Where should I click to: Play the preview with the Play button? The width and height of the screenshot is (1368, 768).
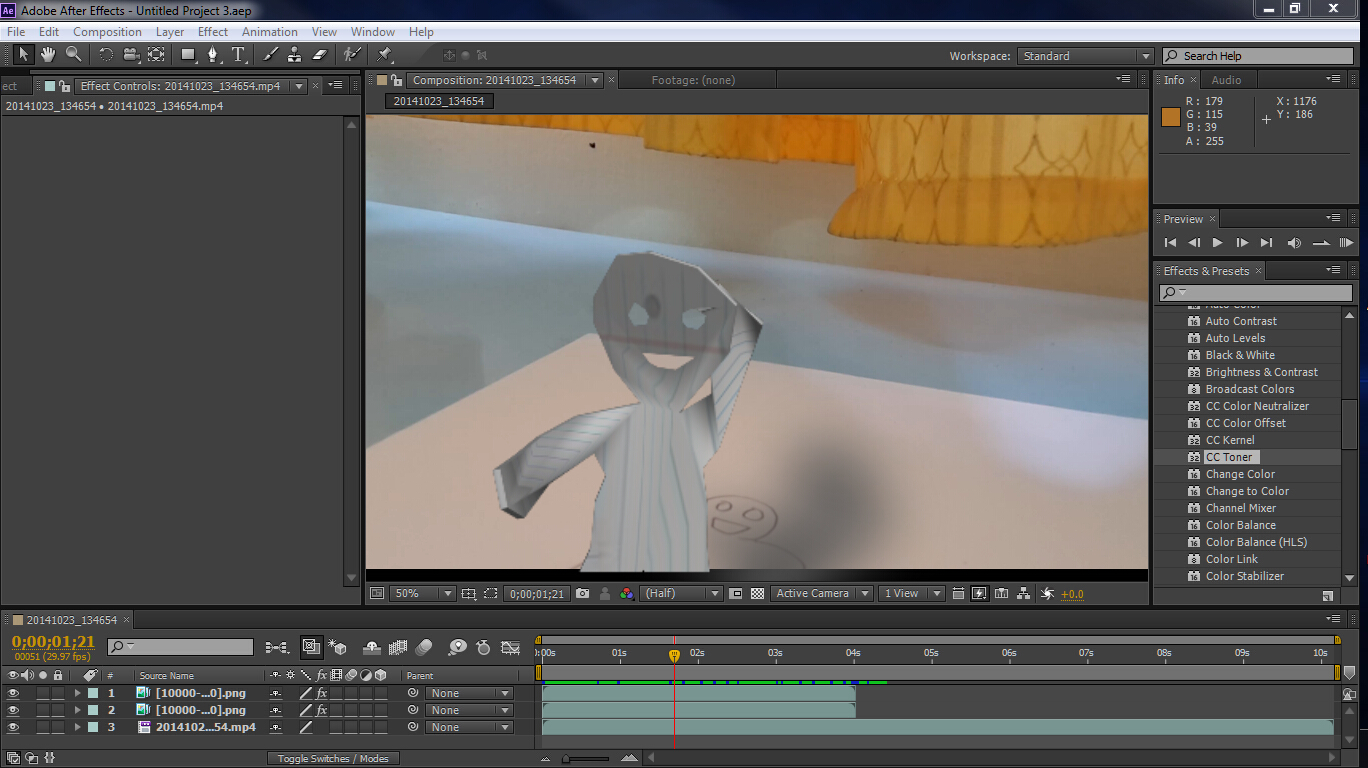(x=1217, y=242)
